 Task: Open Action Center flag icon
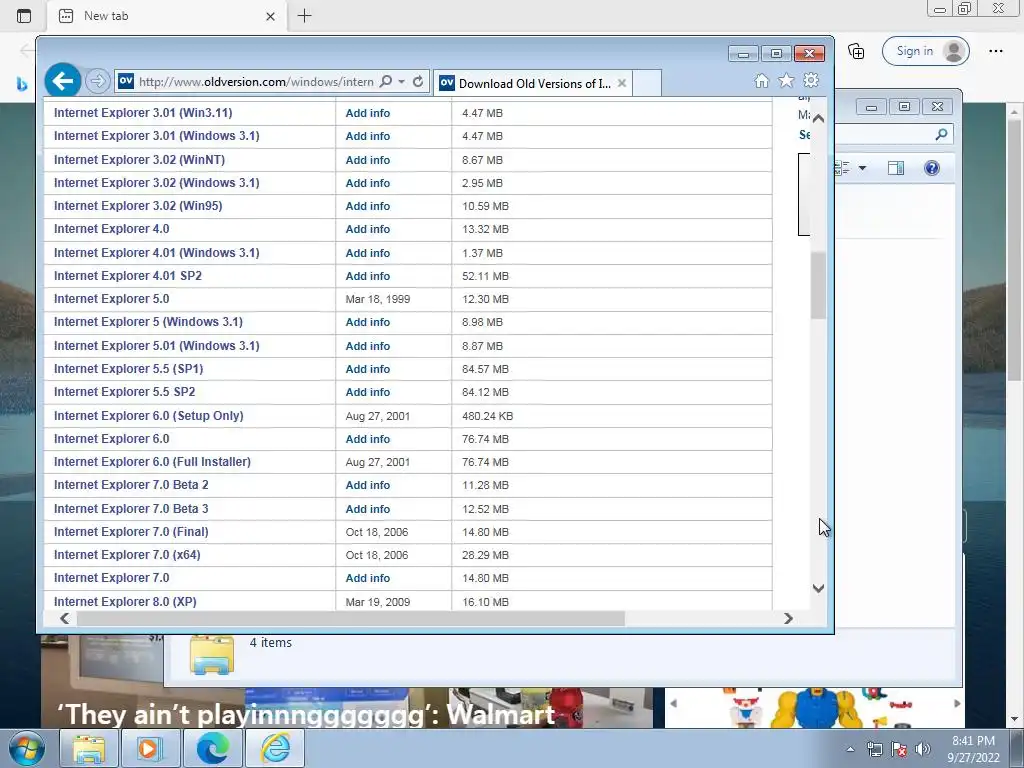click(x=899, y=749)
